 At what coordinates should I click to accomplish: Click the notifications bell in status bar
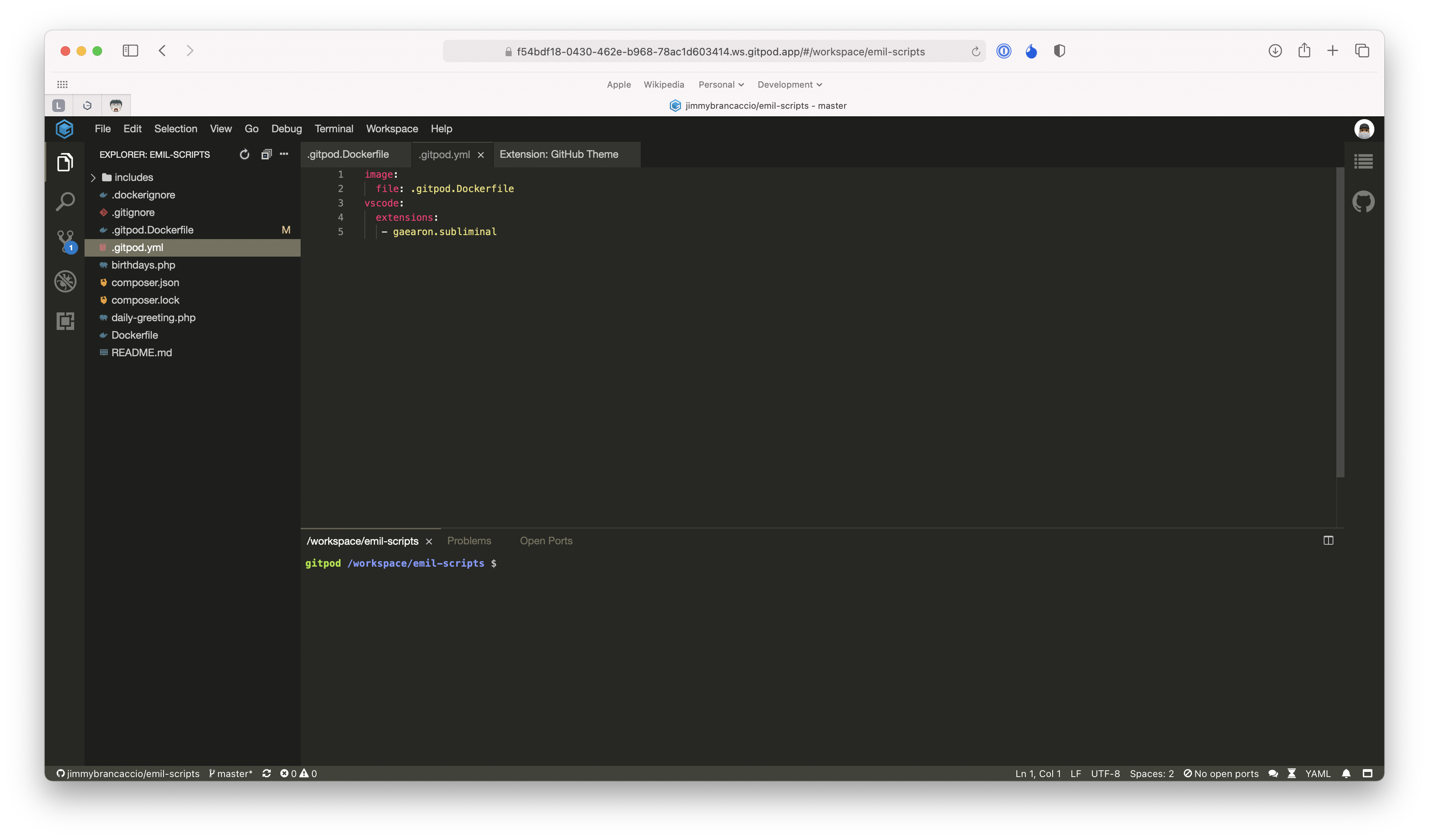point(1346,773)
